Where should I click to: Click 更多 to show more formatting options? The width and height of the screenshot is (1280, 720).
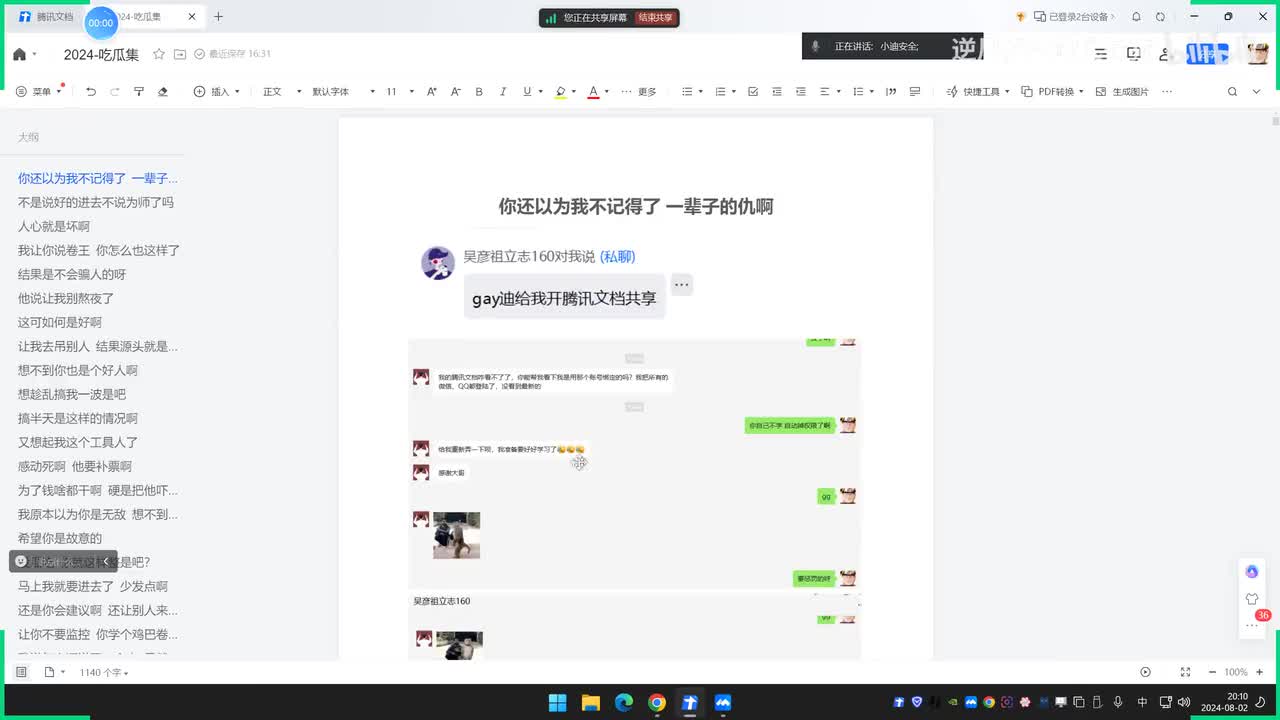click(x=639, y=91)
